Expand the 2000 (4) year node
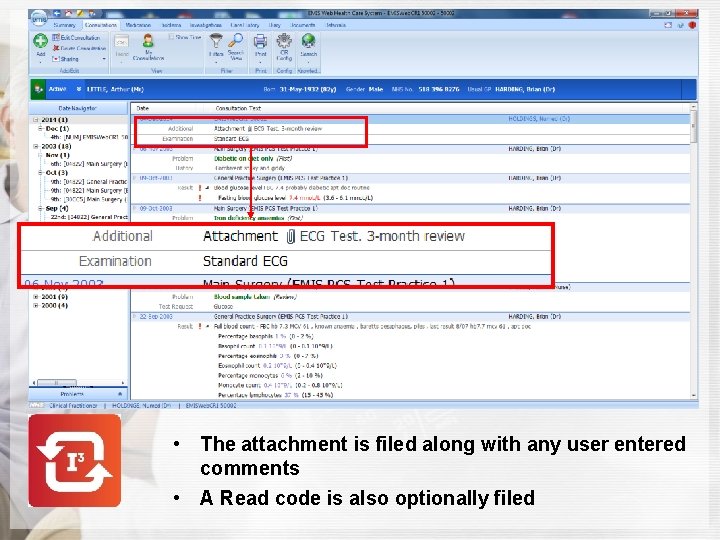The image size is (720, 540). (x=36, y=306)
